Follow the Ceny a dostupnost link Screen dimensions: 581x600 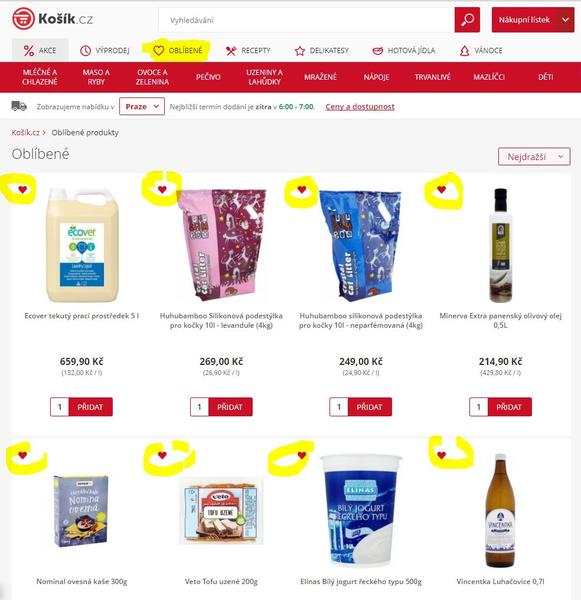point(360,107)
